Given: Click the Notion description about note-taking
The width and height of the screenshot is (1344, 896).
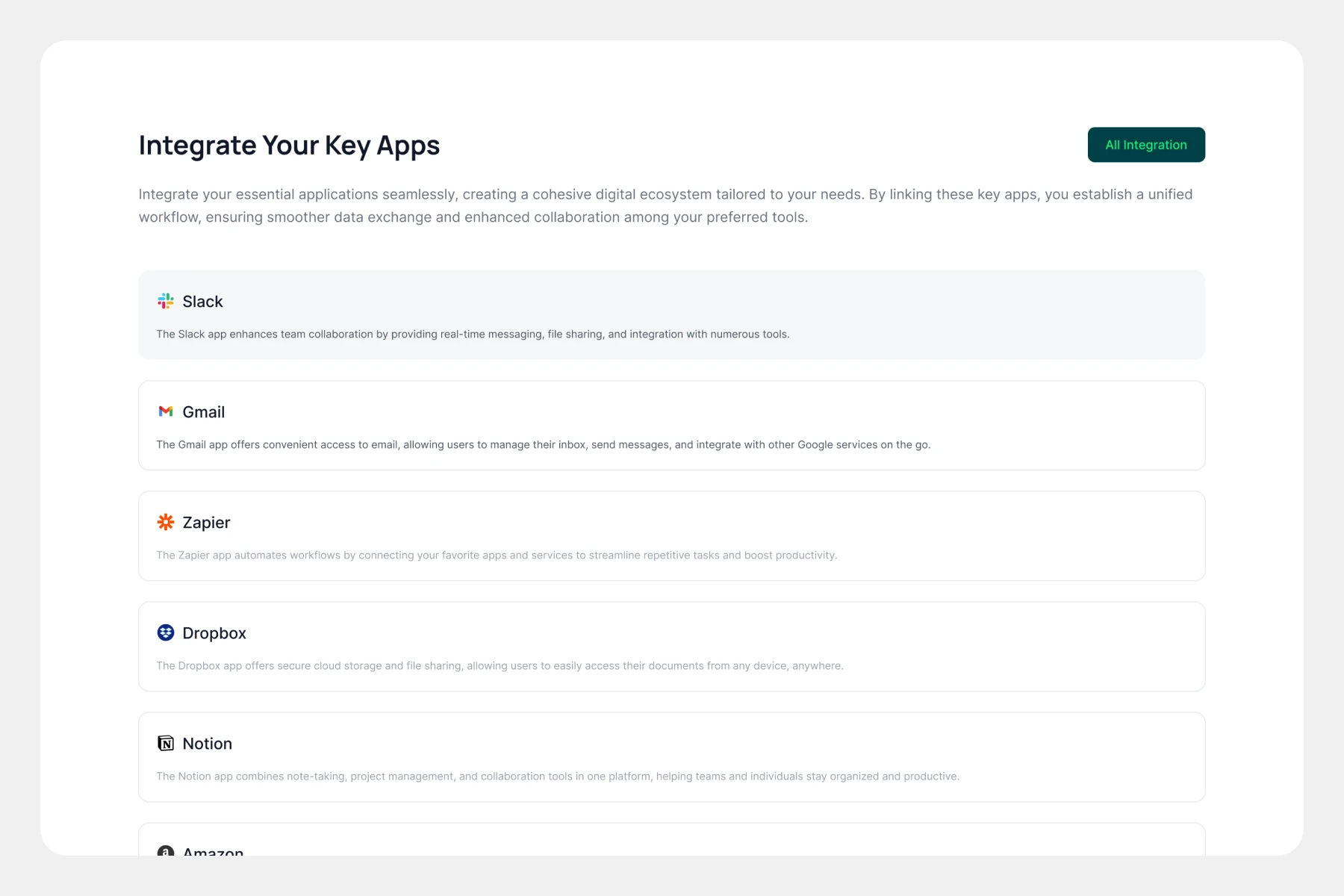Looking at the screenshot, I should pyautogui.click(x=558, y=777).
